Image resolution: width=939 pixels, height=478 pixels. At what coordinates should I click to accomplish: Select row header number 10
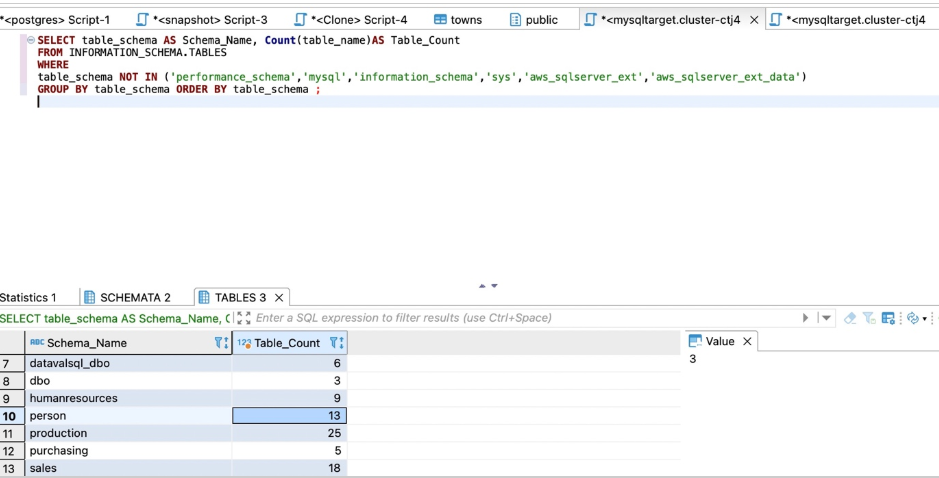tap(12, 416)
